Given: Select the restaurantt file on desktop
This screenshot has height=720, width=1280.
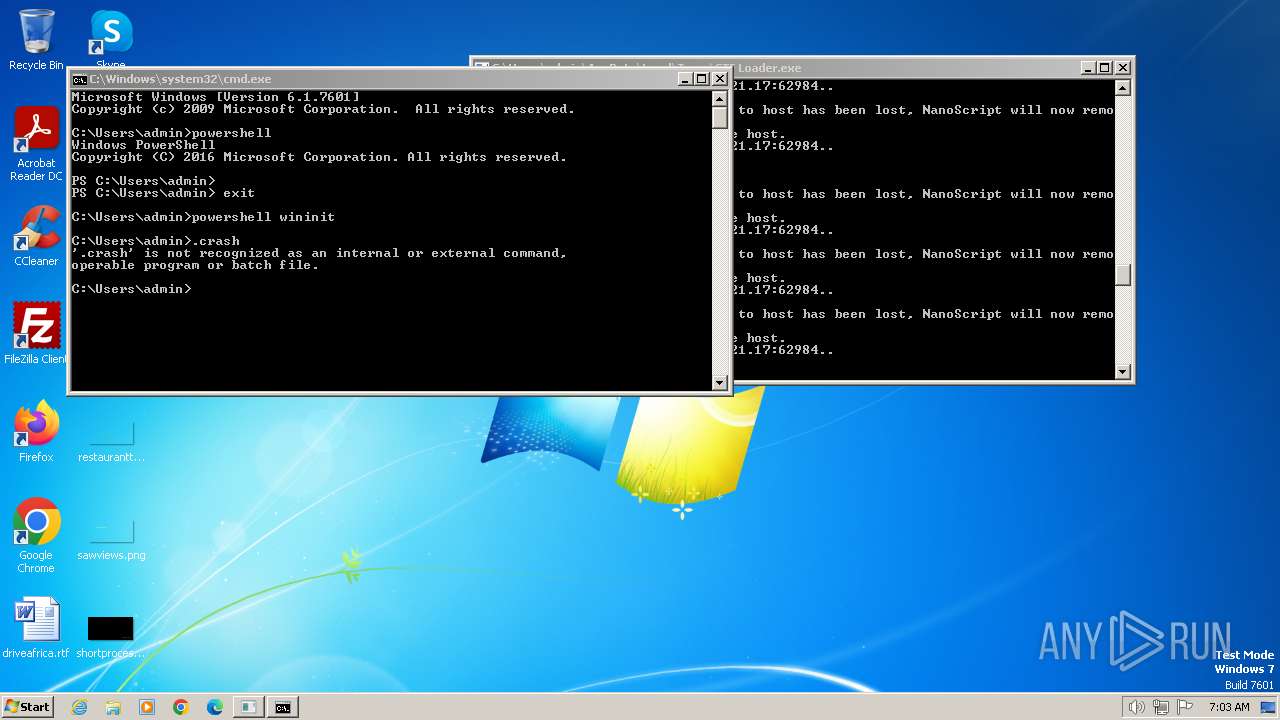Looking at the screenshot, I should (111, 439).
